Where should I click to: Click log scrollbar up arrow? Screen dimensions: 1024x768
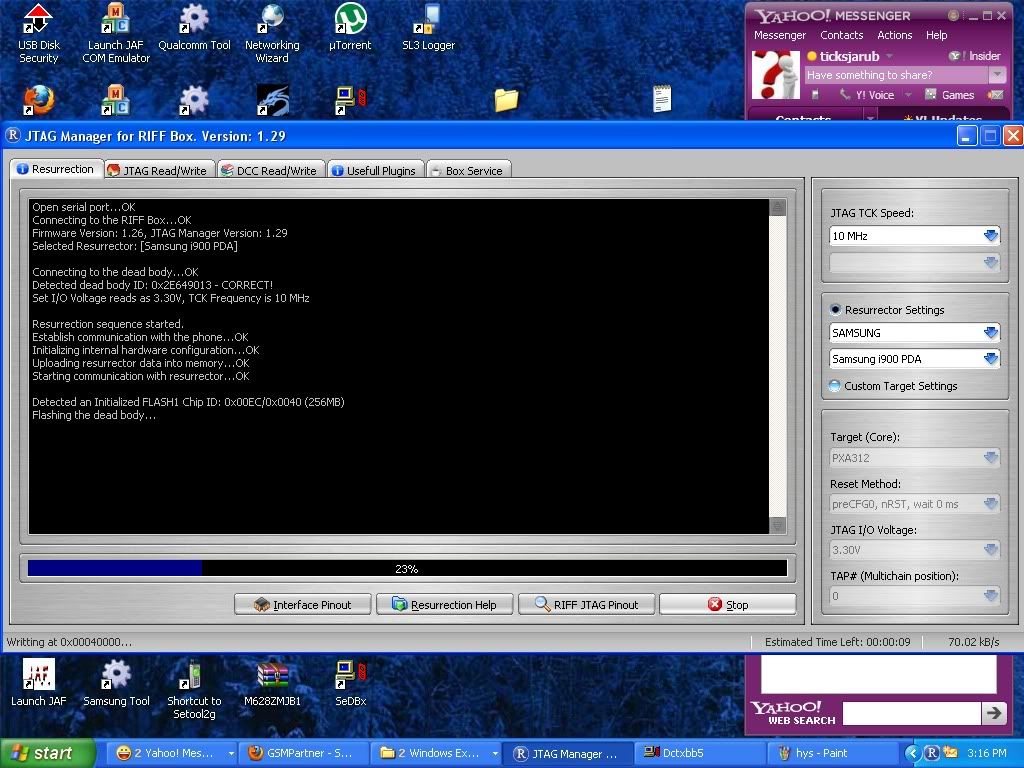[778, 208]
